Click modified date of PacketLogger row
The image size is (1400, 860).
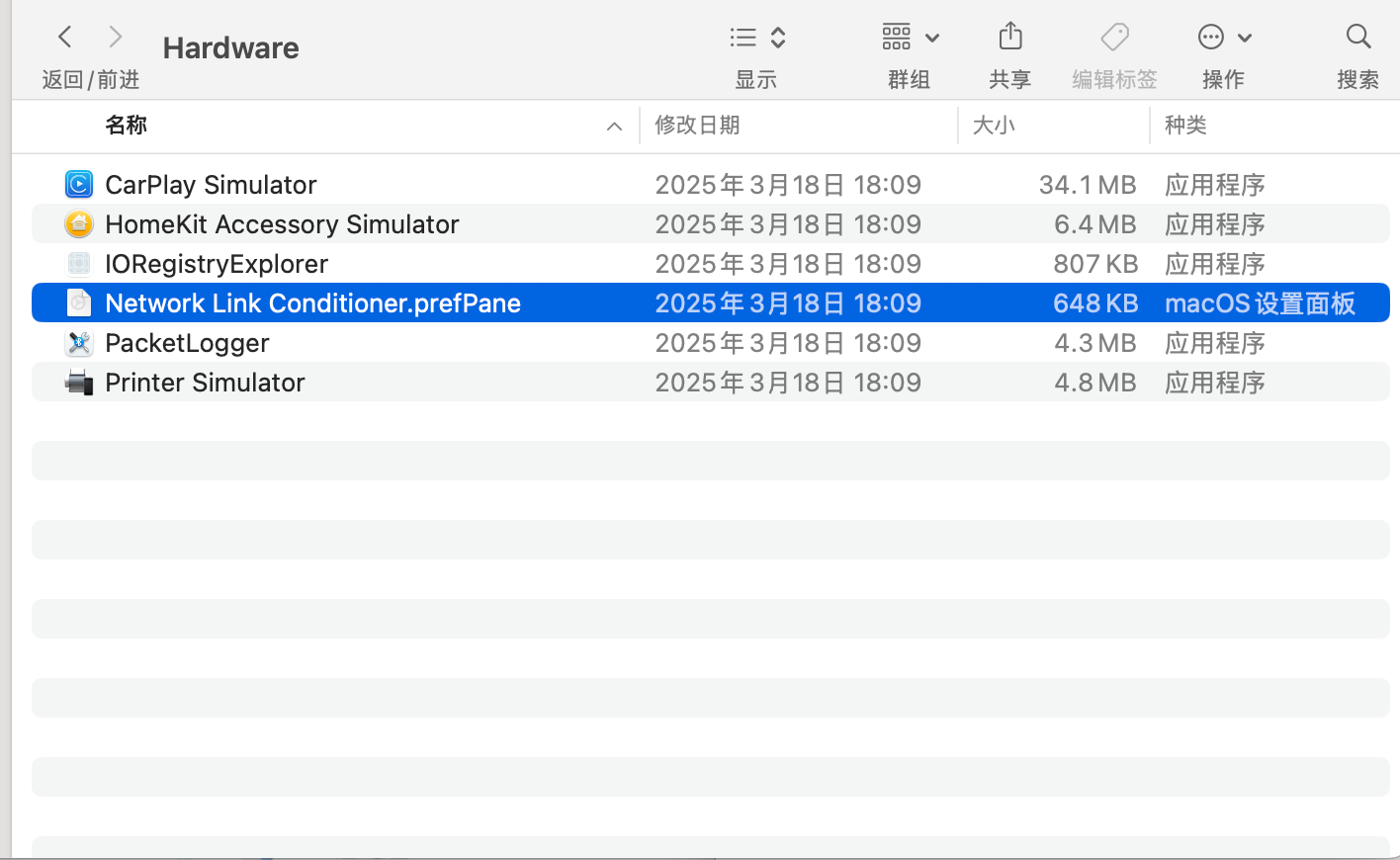788,343
